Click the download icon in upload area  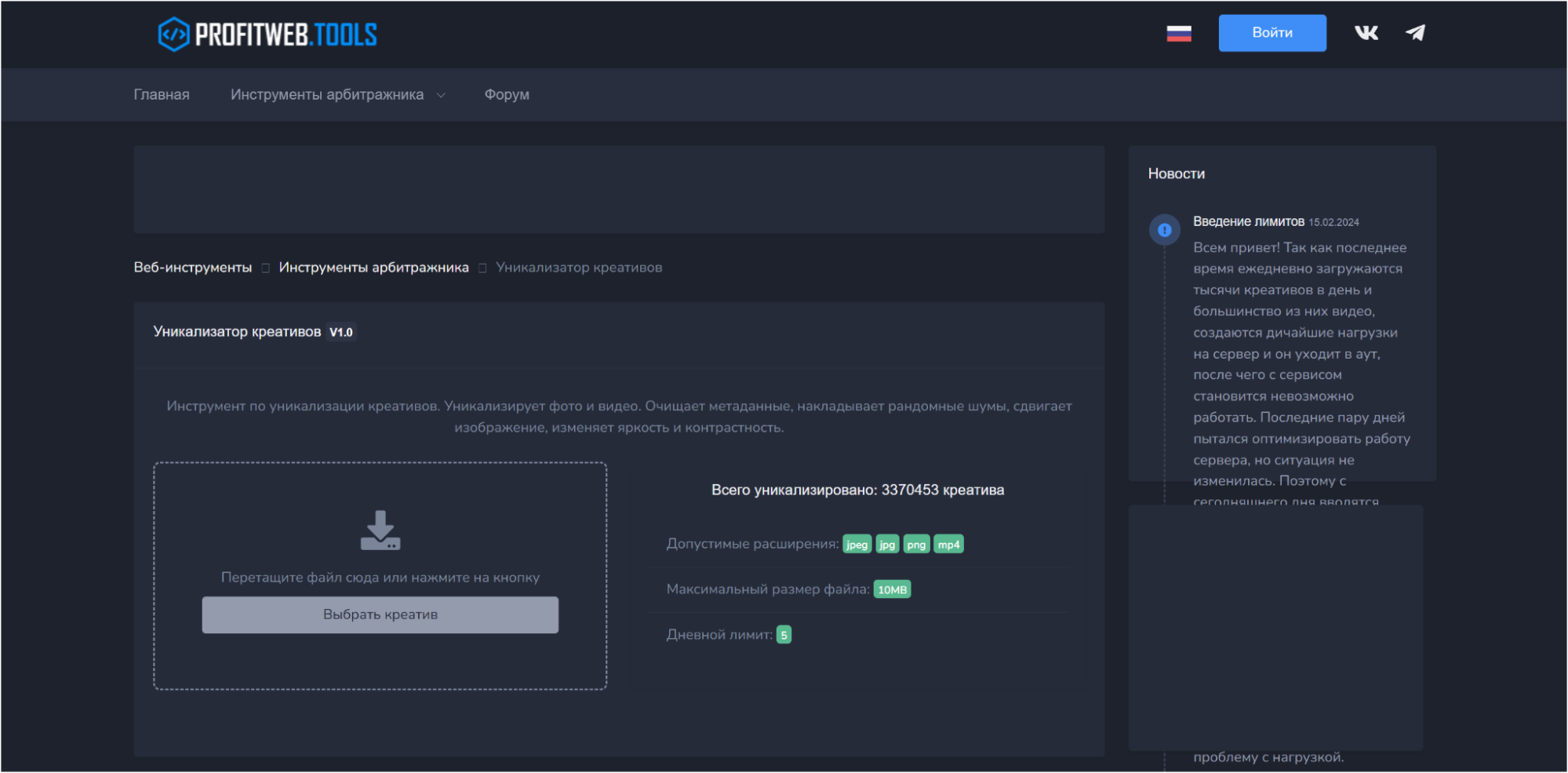click(380, 531)
